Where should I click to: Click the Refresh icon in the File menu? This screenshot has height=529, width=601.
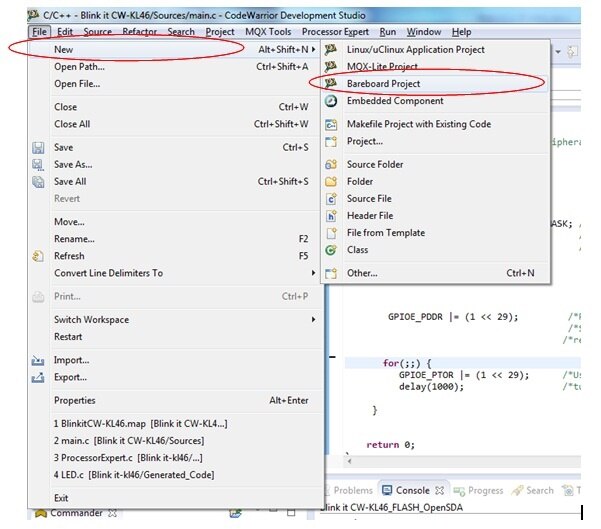point(38,256)
